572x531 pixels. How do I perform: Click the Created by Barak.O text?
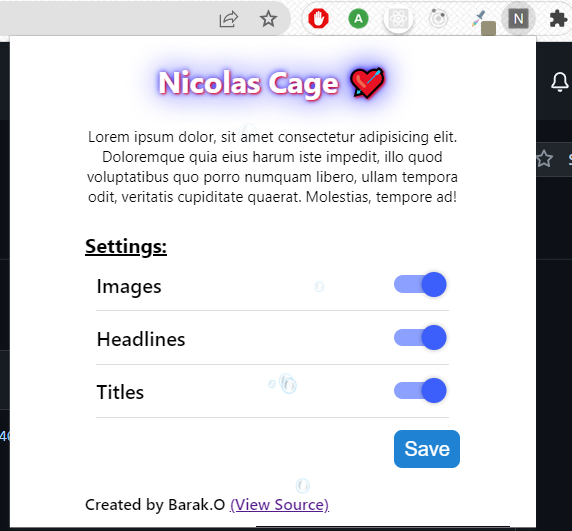point(155,505)
